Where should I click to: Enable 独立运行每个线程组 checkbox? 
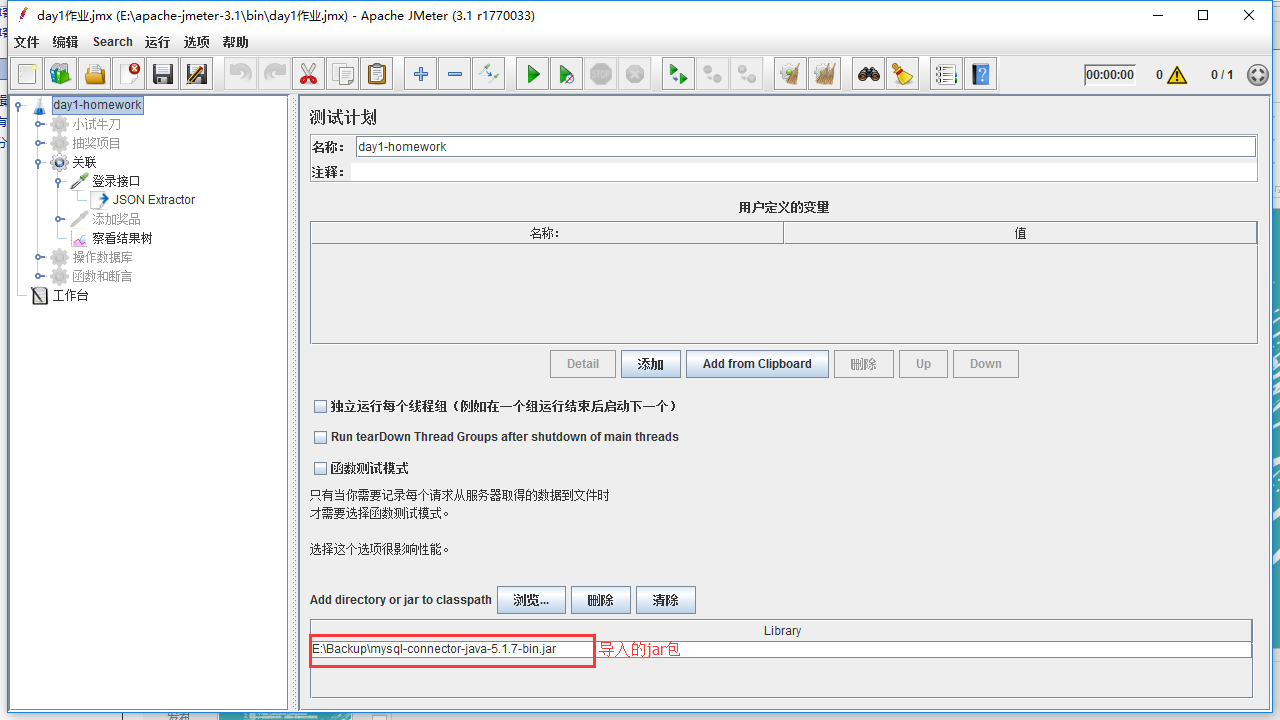pos(321,407)
